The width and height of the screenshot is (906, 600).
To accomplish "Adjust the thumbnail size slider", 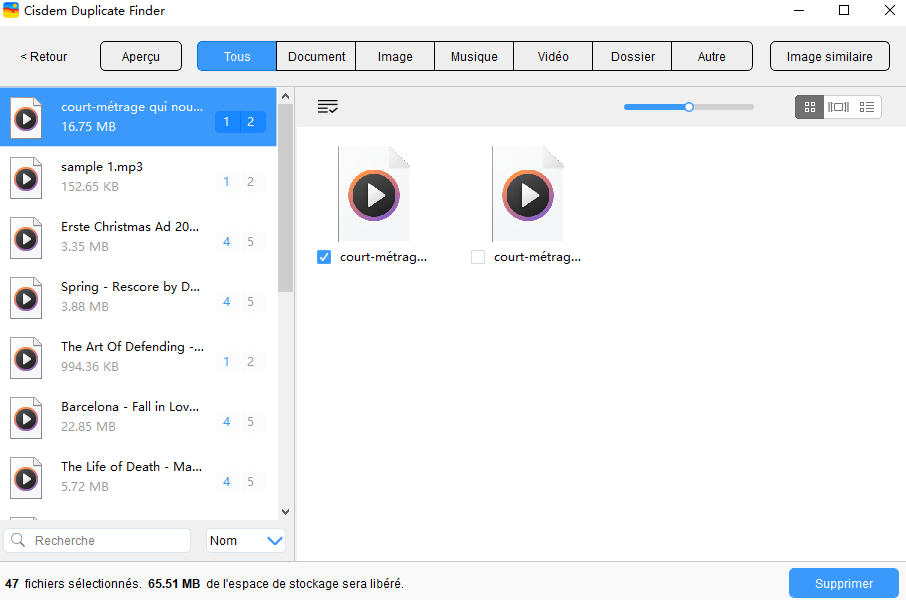I will point(689,107).
